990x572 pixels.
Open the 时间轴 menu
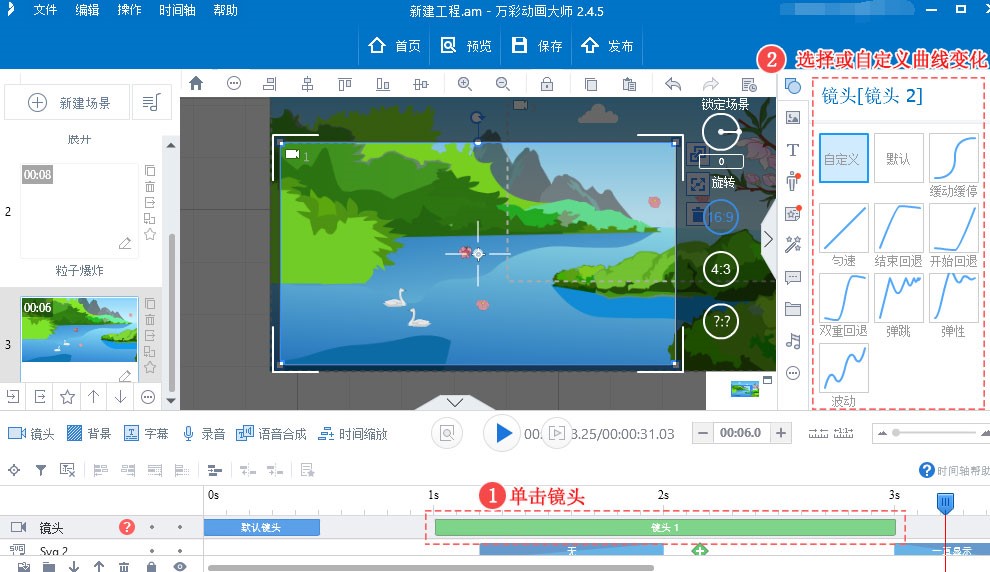178,11
